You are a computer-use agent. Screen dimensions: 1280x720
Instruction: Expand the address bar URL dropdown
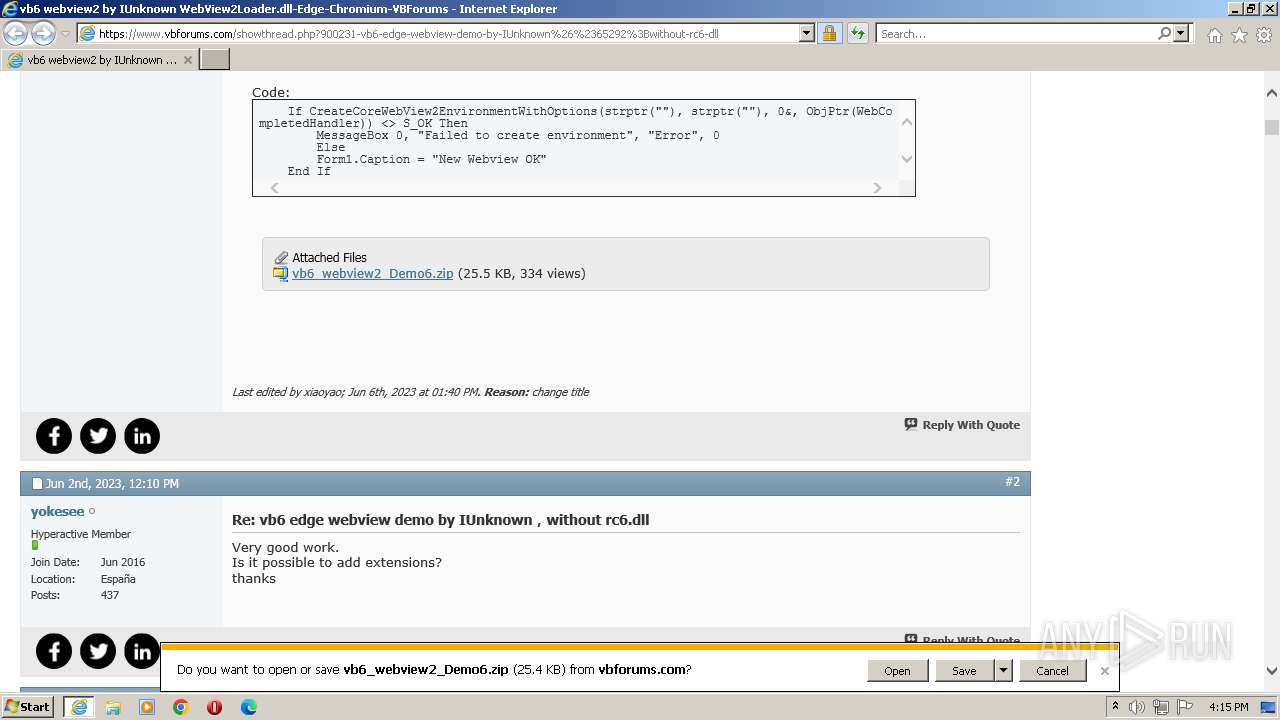806,33
